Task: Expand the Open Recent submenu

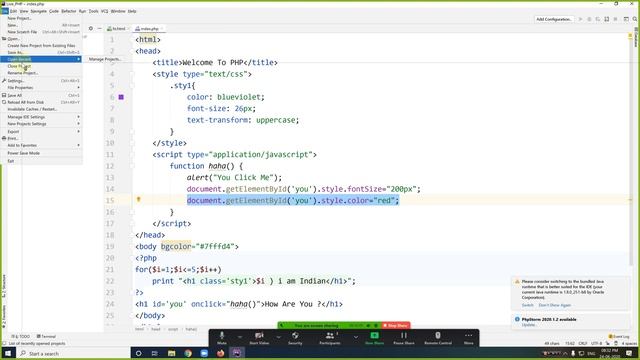Action: [x=41, y=59]
